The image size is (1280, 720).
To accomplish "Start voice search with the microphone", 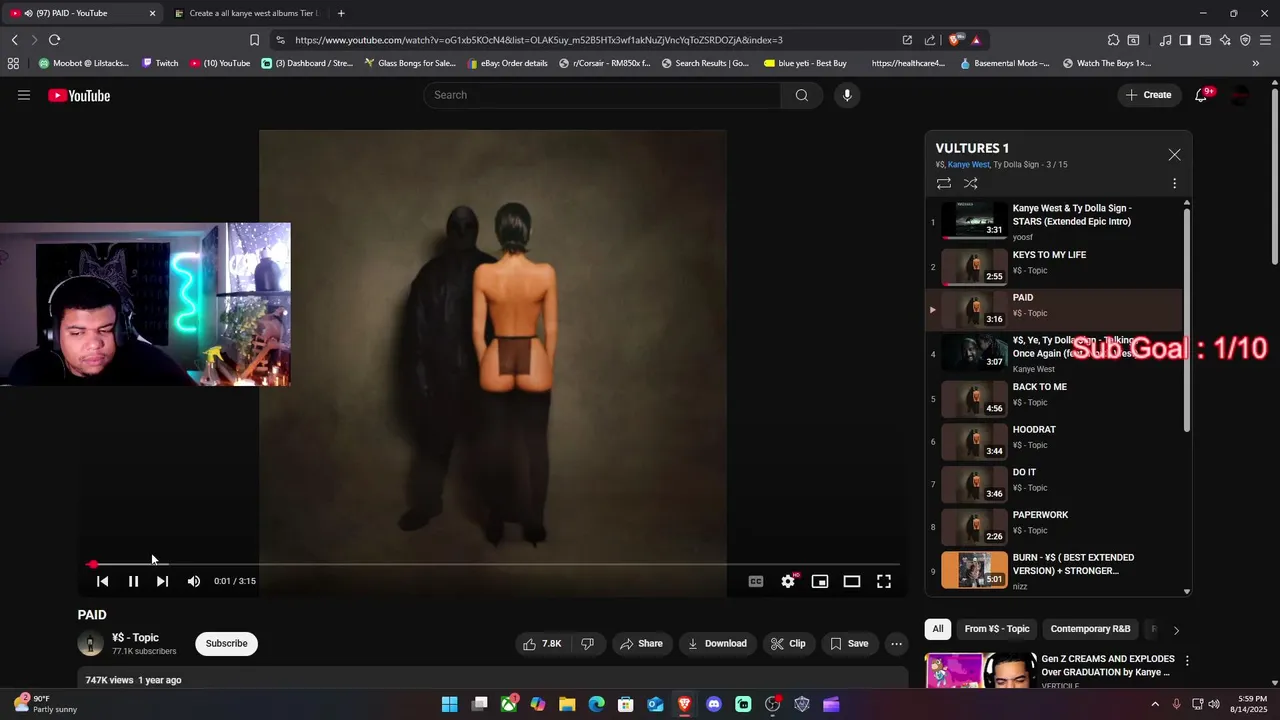I will point(847,95).
